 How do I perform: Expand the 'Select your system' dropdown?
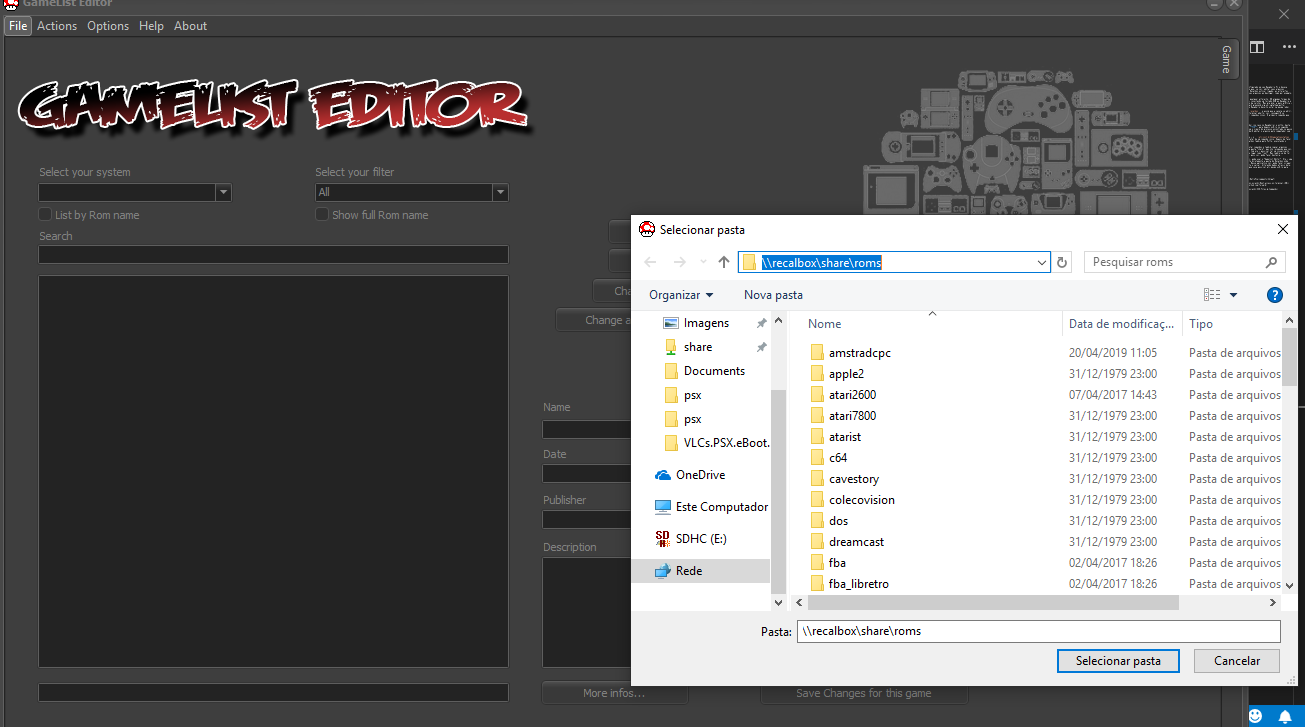coord(224,192)
